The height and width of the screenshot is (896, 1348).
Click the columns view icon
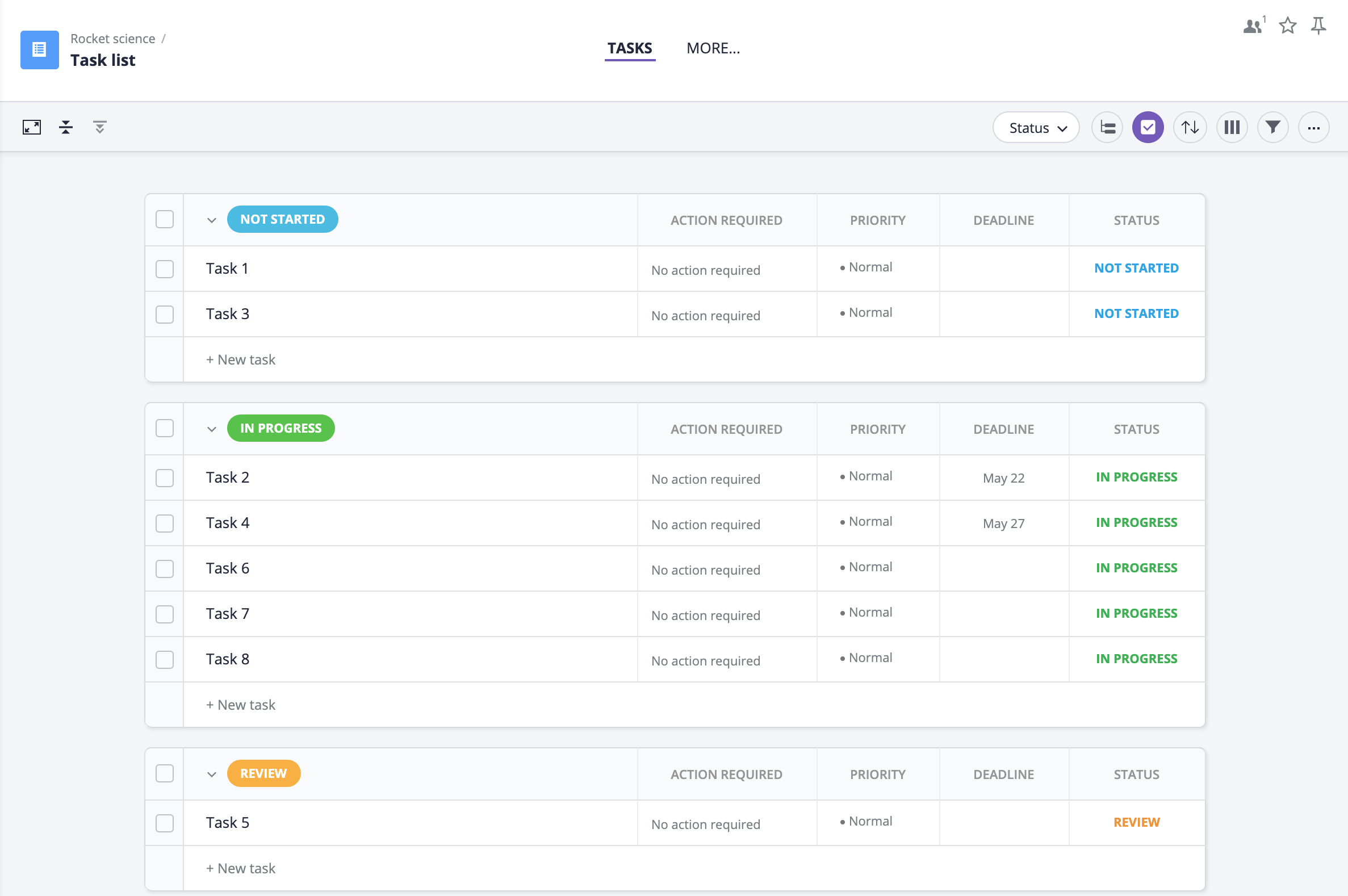[x=1232, y=127]
